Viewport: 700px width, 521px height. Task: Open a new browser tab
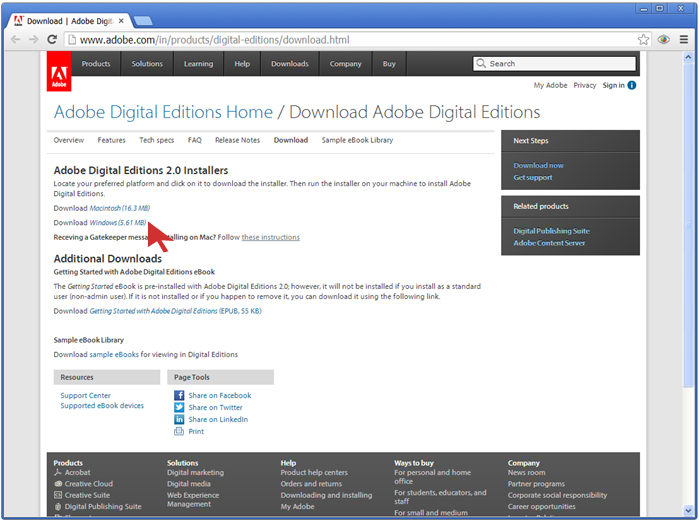[143, 20]
